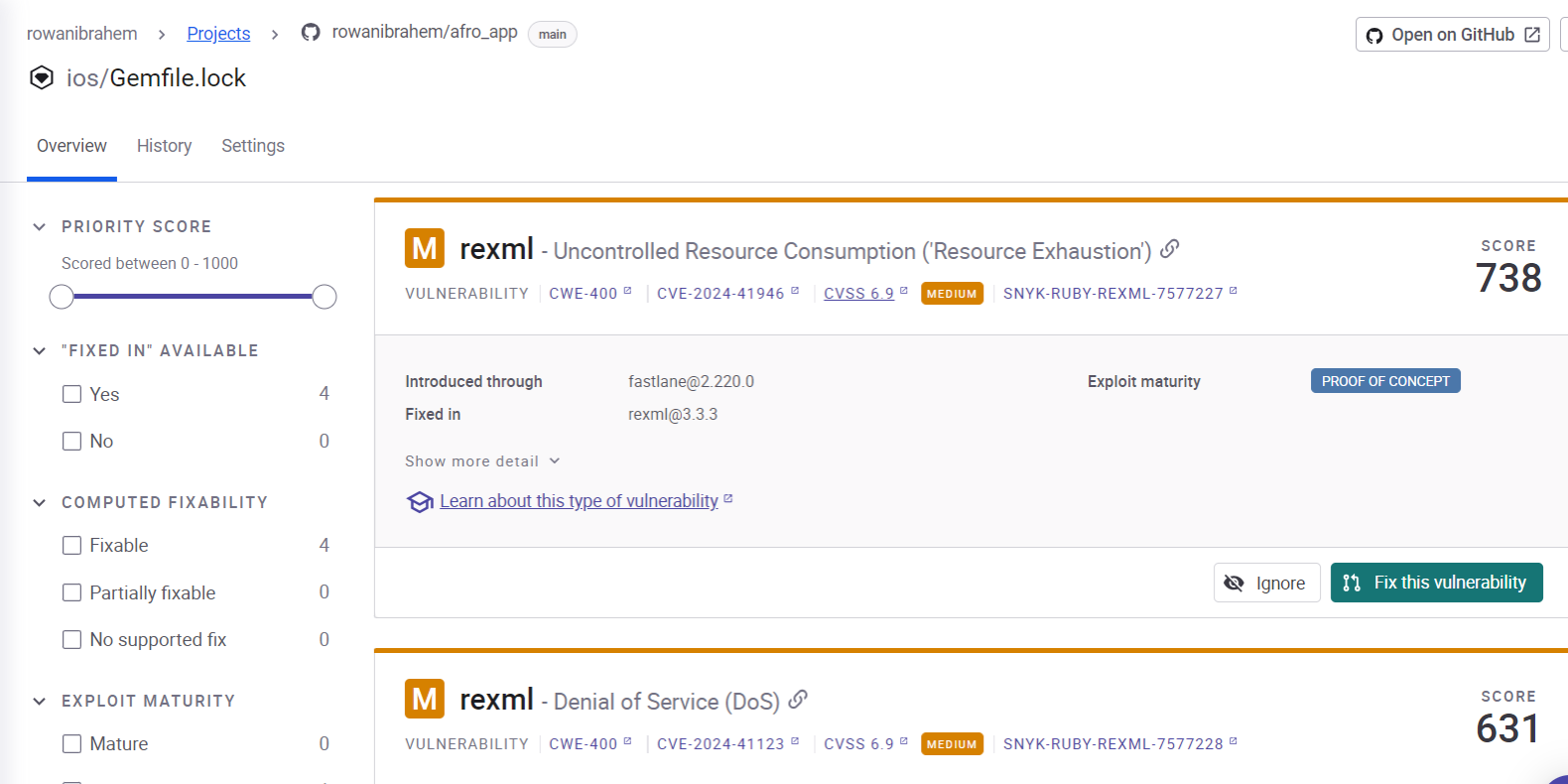
Task: Click the rexml@3.3.3 fixed in value
Action: pos(673,414)
